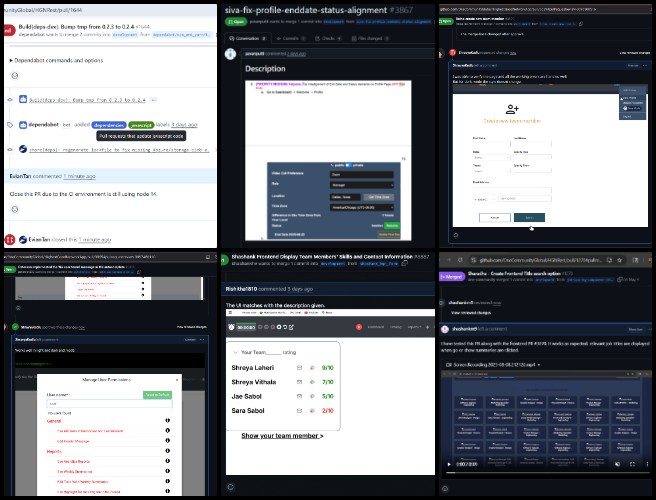Click the skills icon next to Shreya Vithala

tap(312, 382)
